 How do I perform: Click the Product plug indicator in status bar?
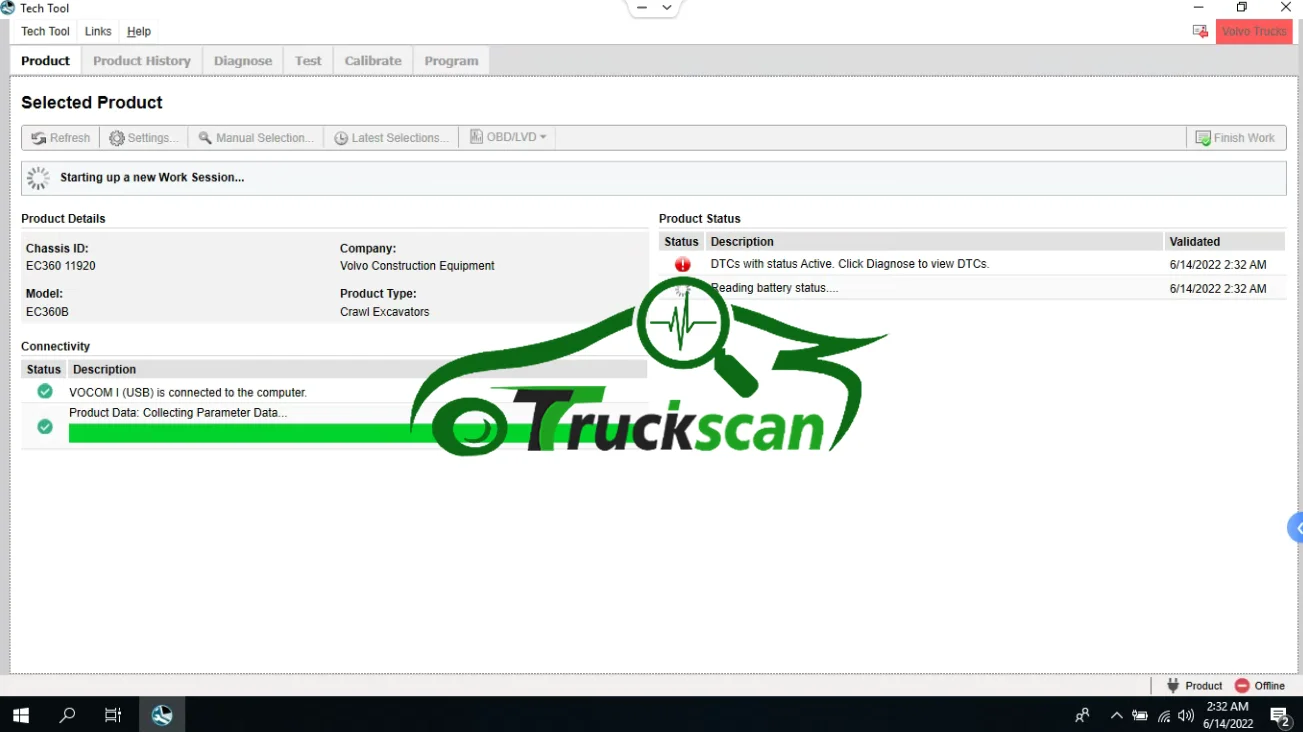coord(1194,686)
